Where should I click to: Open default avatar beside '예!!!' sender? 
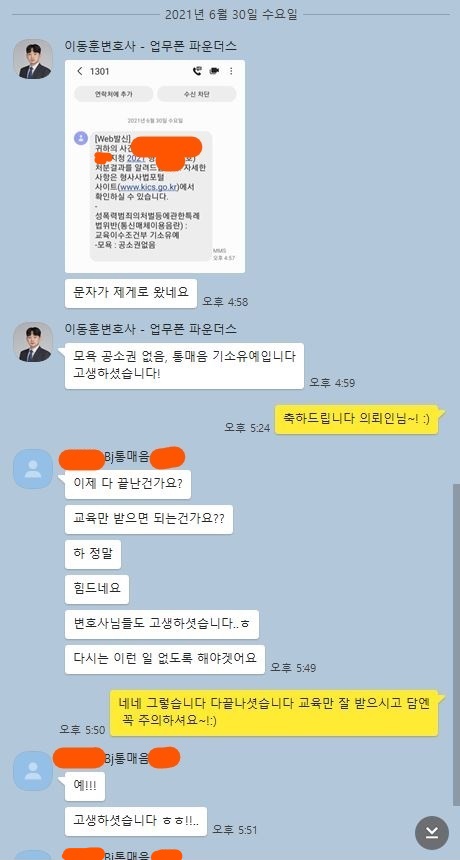point(33,771)
